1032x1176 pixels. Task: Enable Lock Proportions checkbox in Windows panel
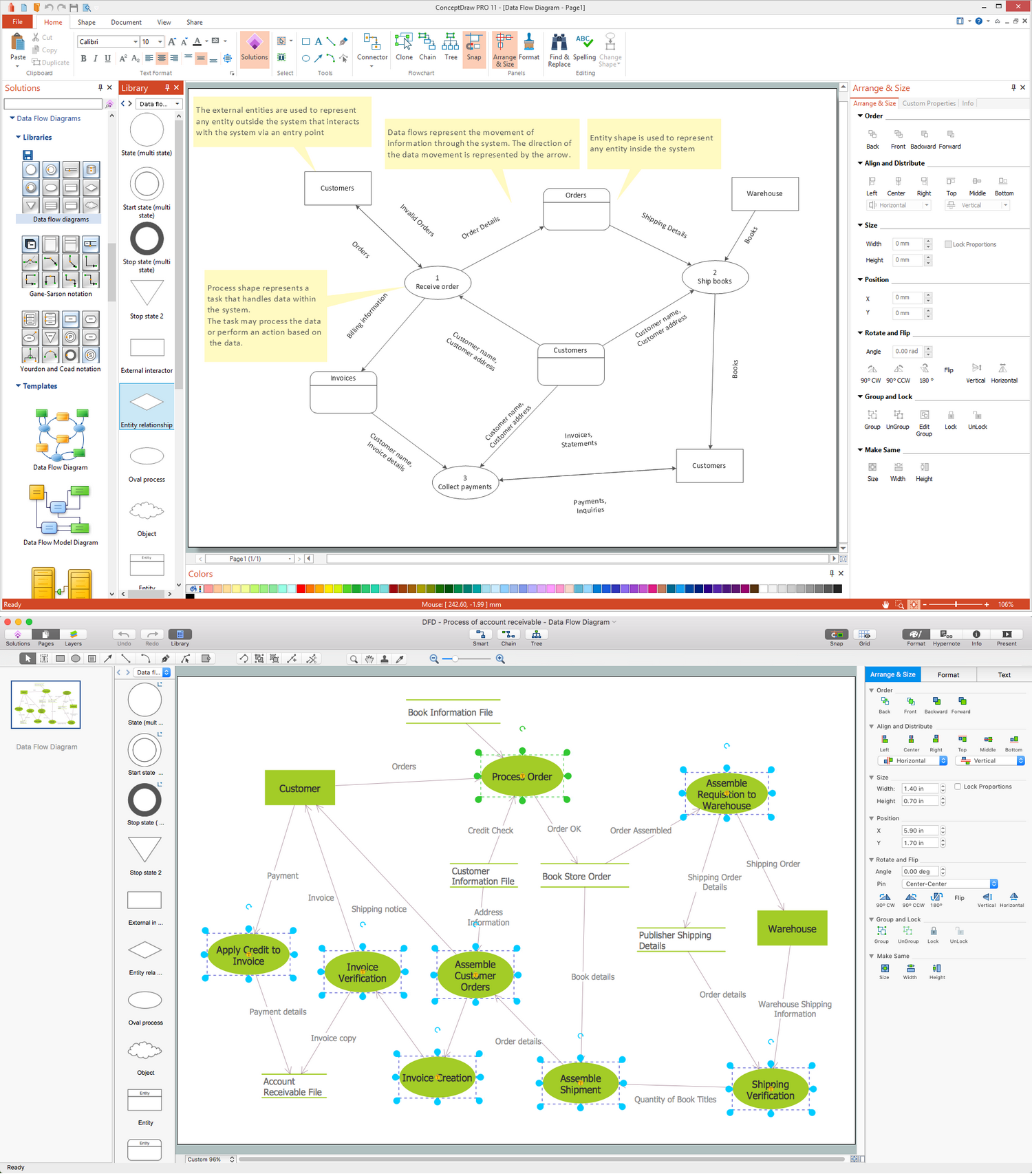(x=948, y=244)
